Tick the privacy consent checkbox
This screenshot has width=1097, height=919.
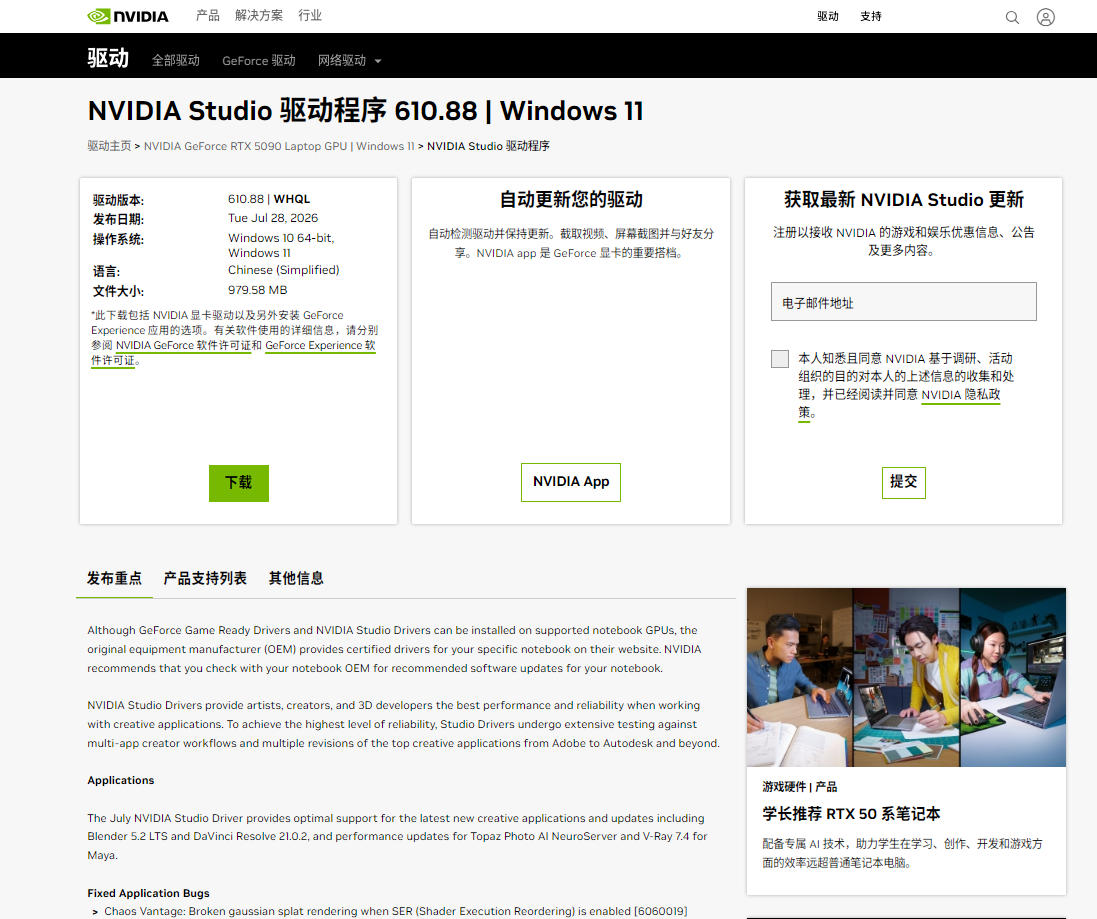point(779,359)
